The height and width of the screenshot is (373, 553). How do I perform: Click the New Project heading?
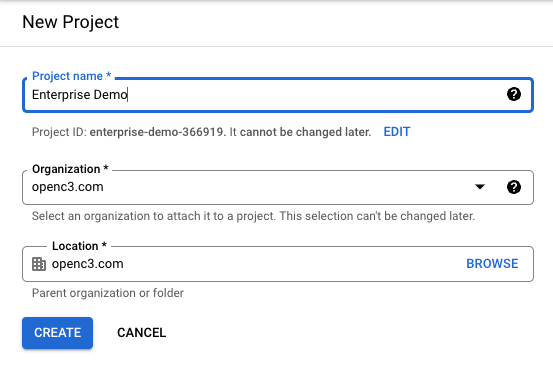coord(71,22)
